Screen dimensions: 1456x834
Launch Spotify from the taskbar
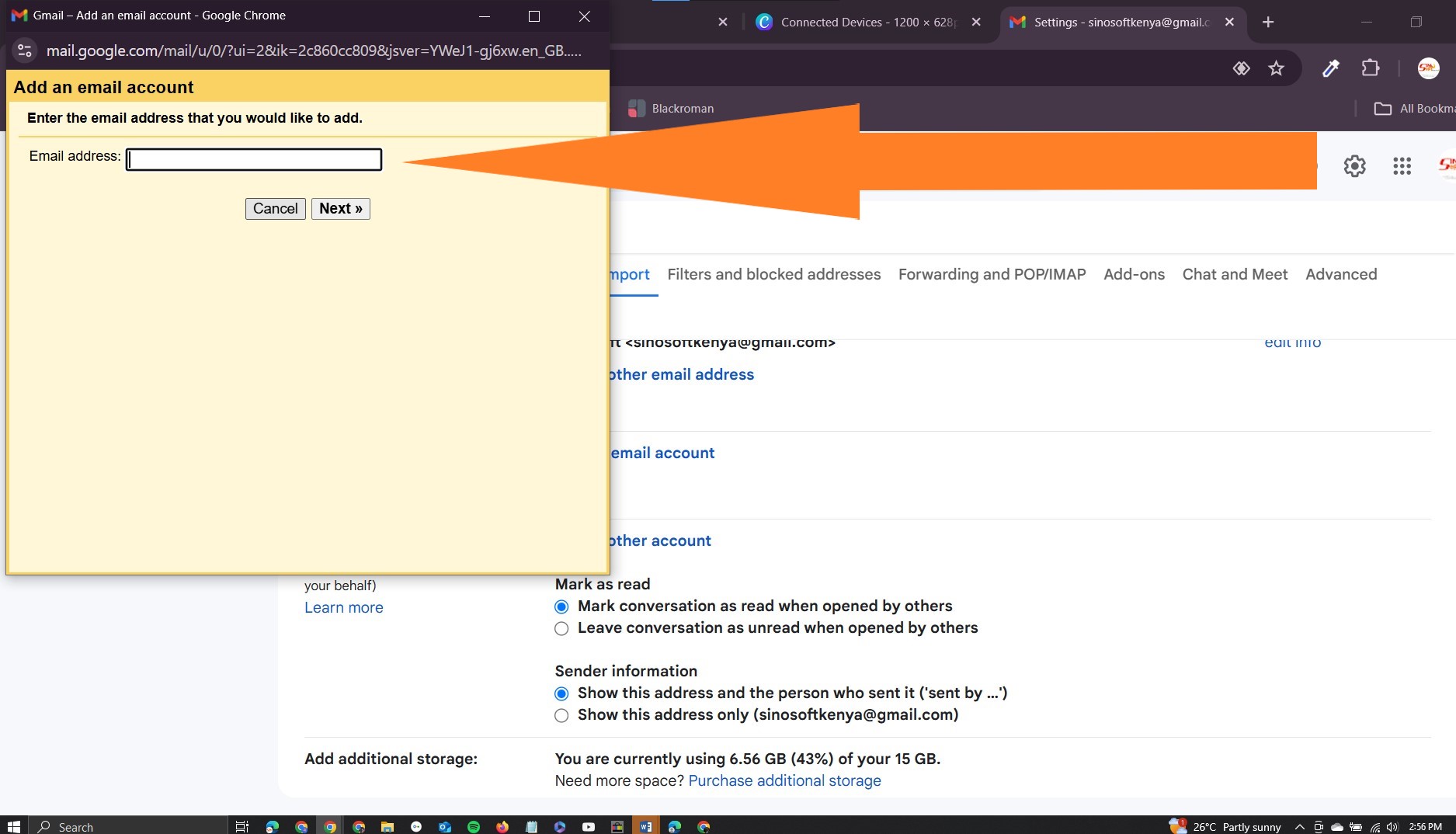click(x=474, y=826)
